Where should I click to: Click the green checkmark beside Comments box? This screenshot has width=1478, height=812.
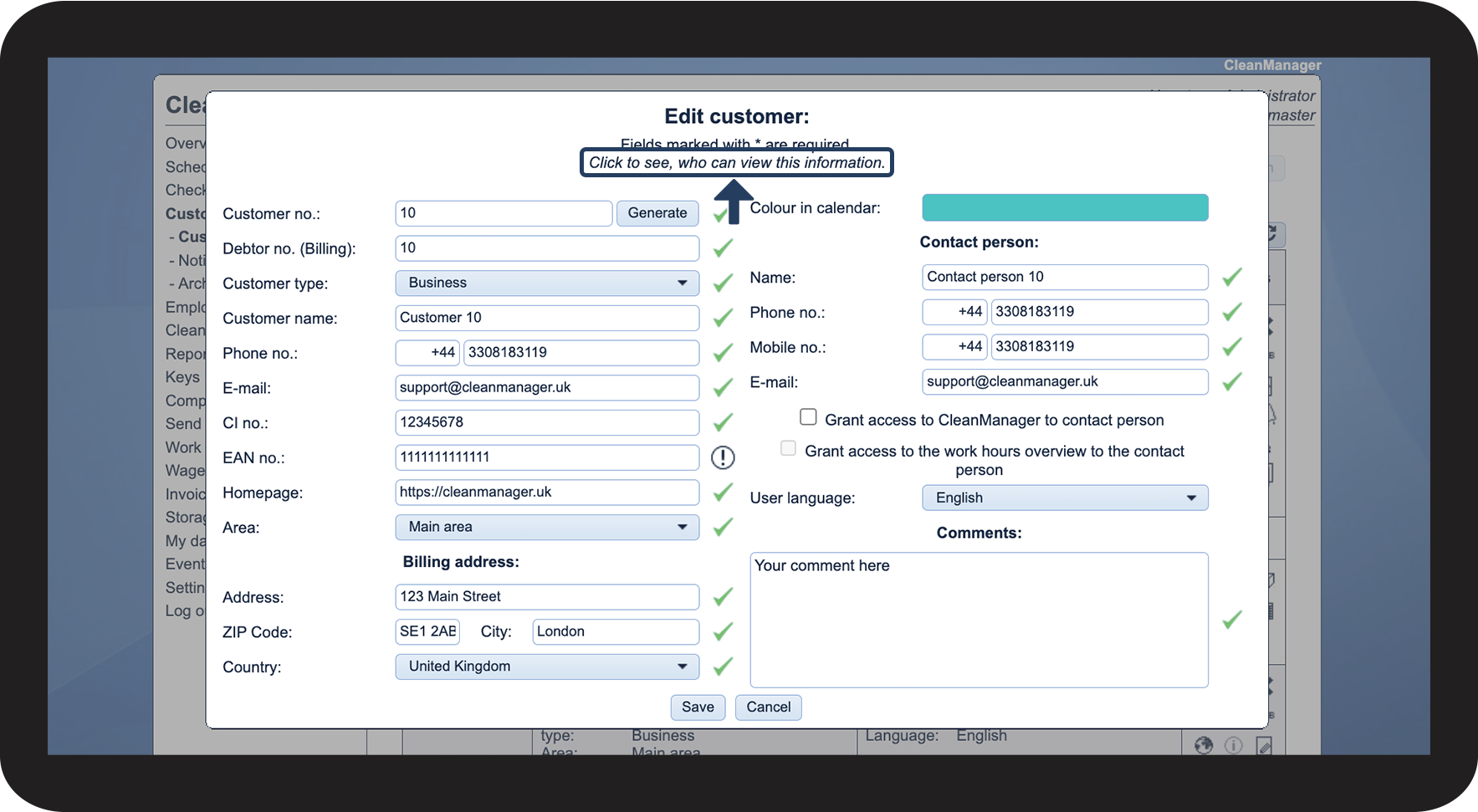pyautogui.click(x=1232, y=620)
